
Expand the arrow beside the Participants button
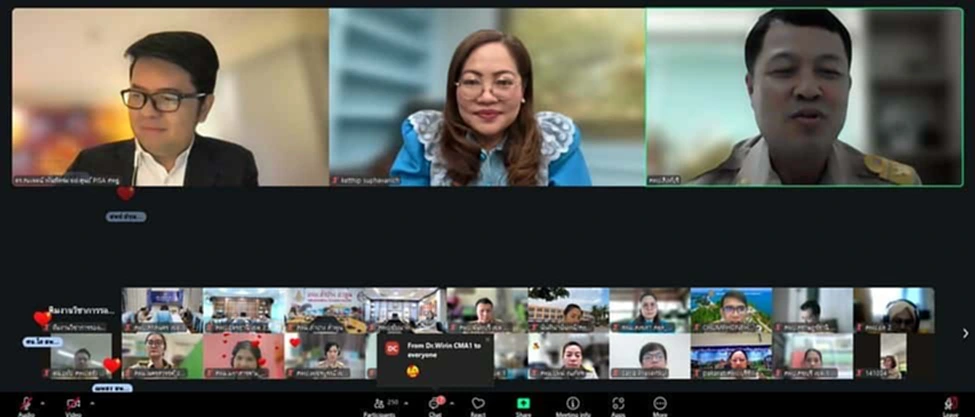pyautogui.click(x=405, y=403)
